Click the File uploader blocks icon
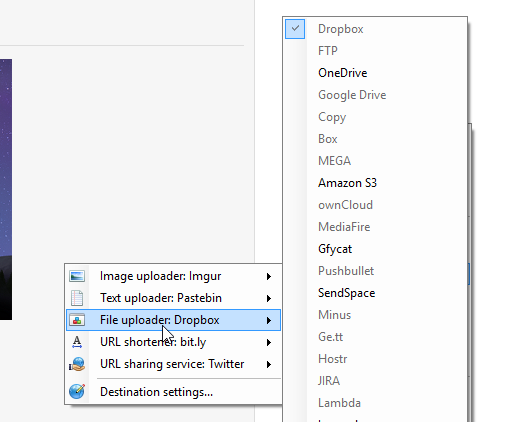528x422 pixels. pos(77,320)
